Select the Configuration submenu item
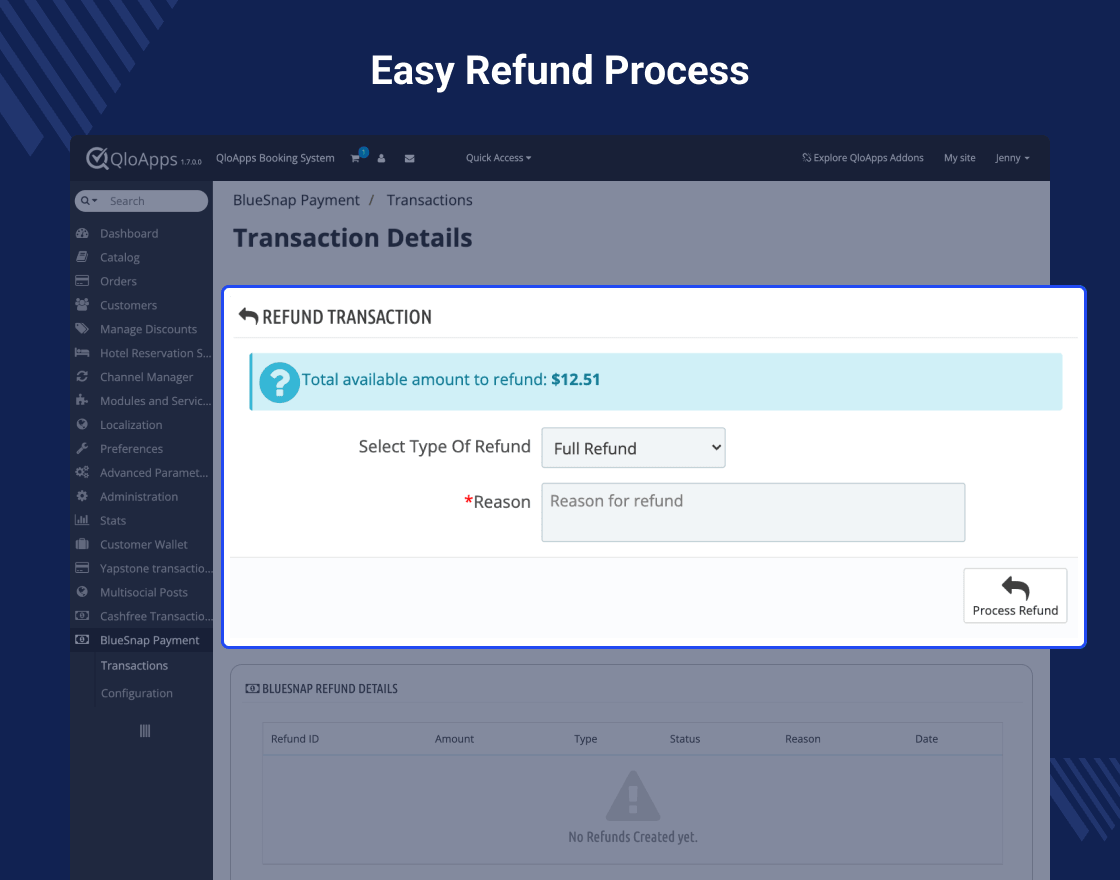This screenshot has width=1120, height=880. 136,693
